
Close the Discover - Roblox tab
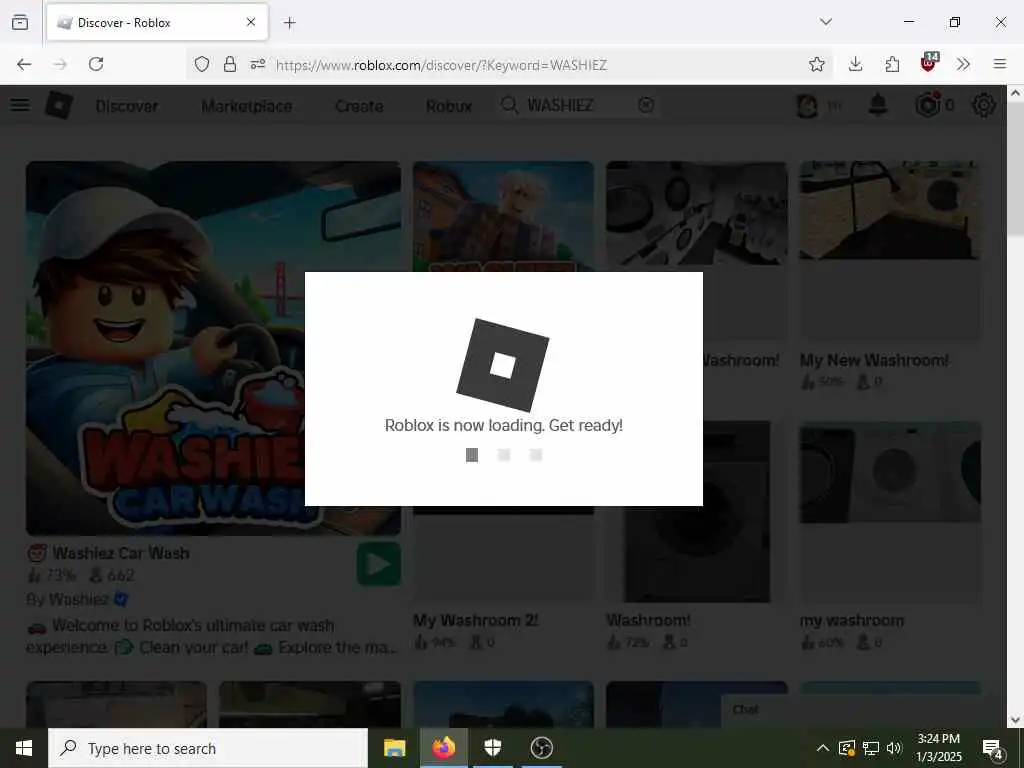[x=251, y=22]
